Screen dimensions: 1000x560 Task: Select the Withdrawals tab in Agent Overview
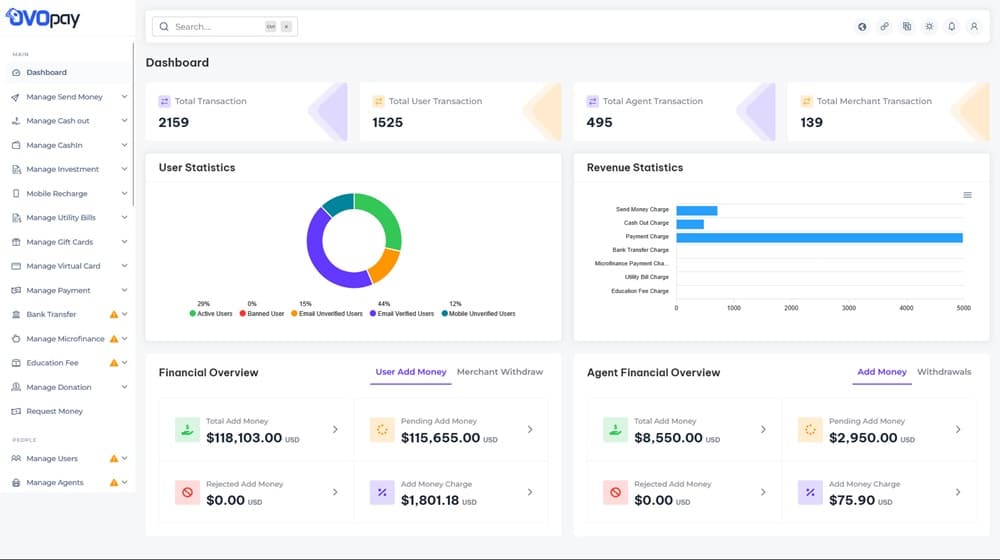pyautogui.click(x=943, y=372)
